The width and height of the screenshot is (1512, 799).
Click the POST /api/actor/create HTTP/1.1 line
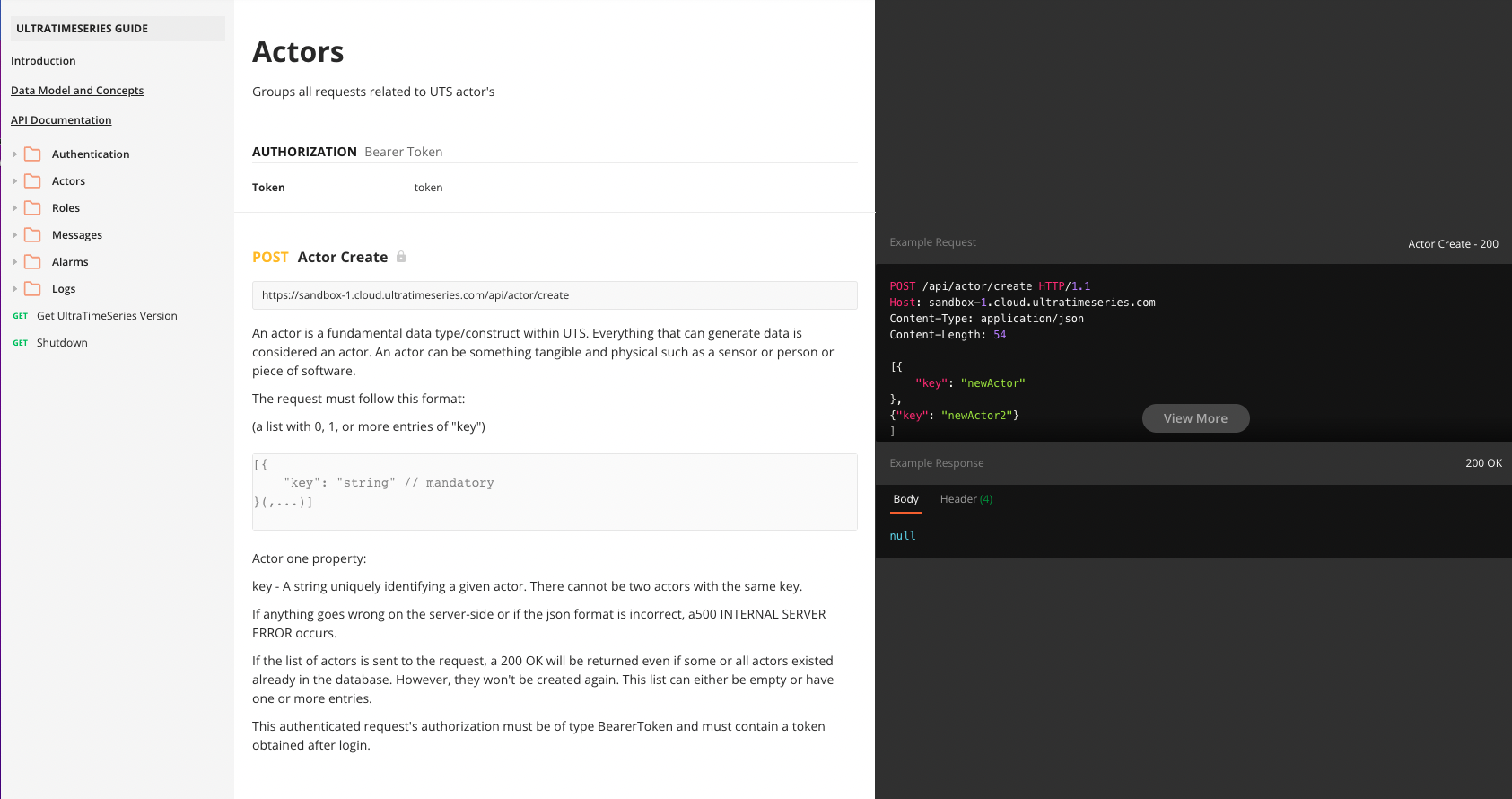[x=990, y=286]
